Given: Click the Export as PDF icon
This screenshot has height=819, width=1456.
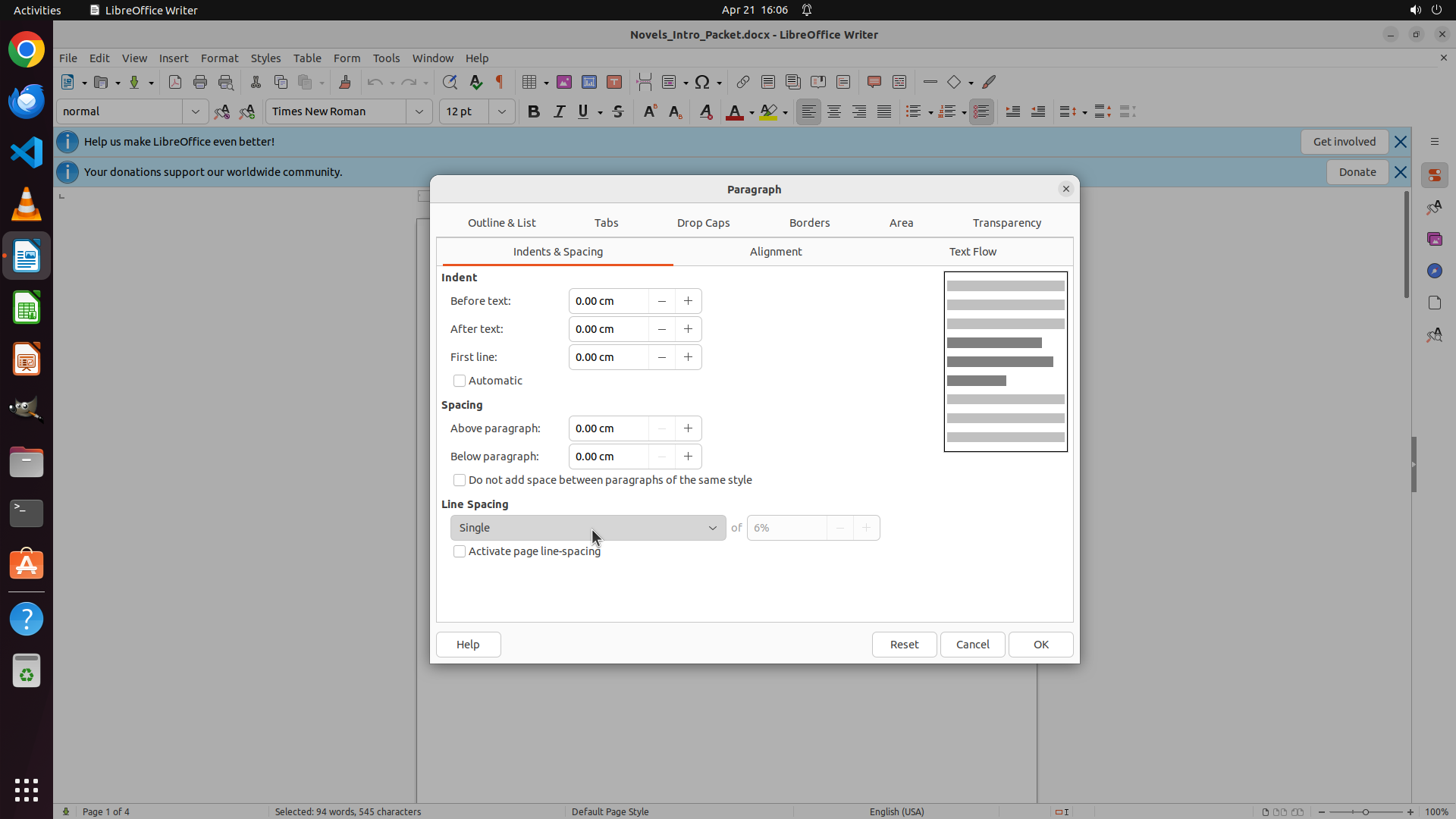Looking at the screenshot, I should pyautogui.click(x=174, y=82).
